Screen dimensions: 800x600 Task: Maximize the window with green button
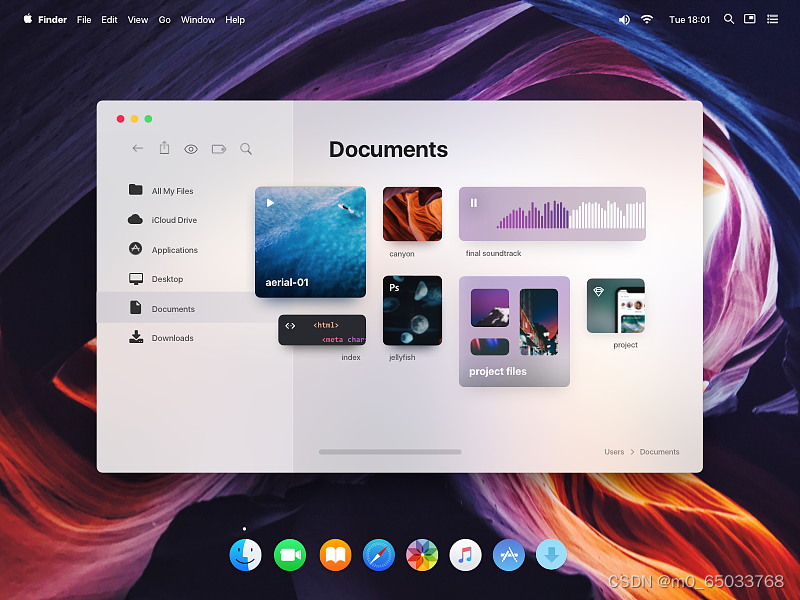point(148,119)
